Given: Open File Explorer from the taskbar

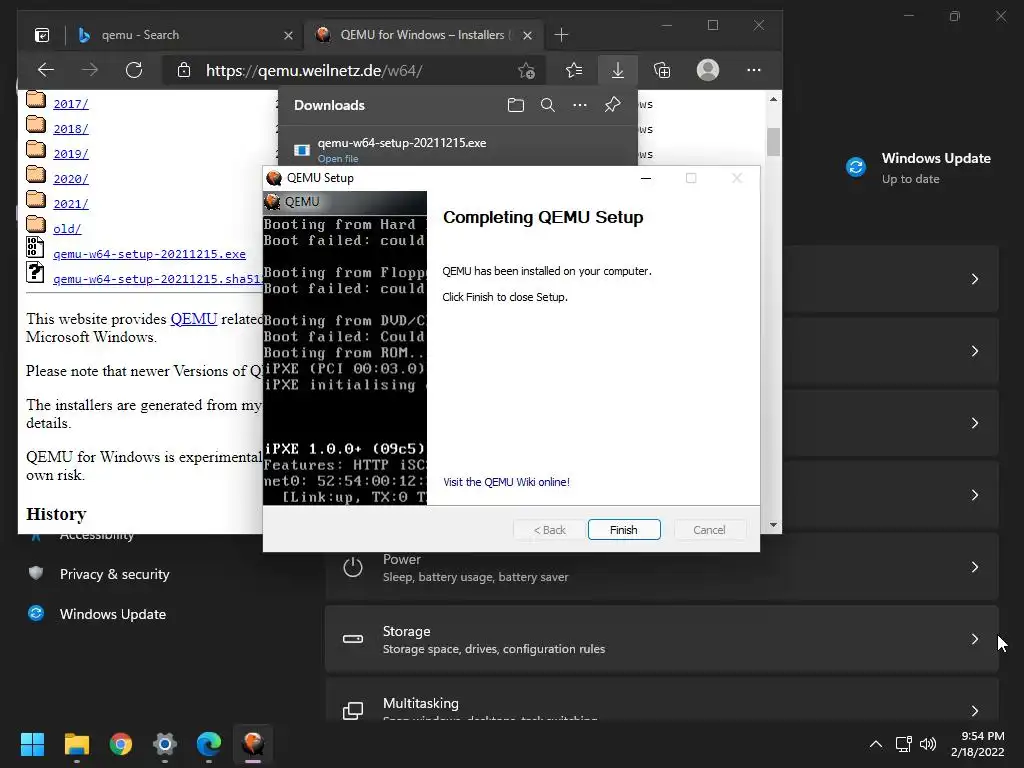Looking at the screenshot, I should pos(76,744).
